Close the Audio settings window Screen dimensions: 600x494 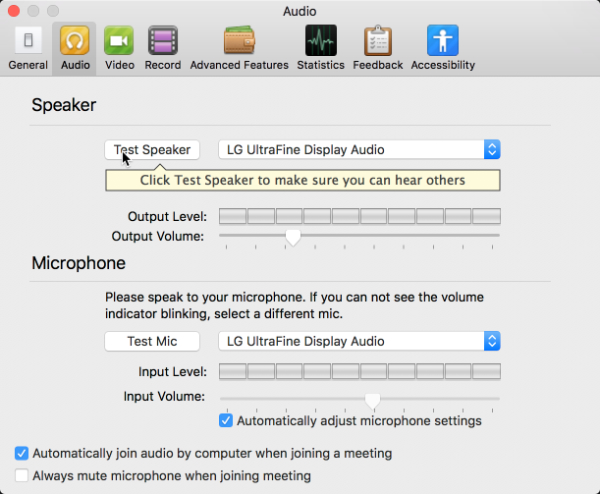[x=14, y=11]
